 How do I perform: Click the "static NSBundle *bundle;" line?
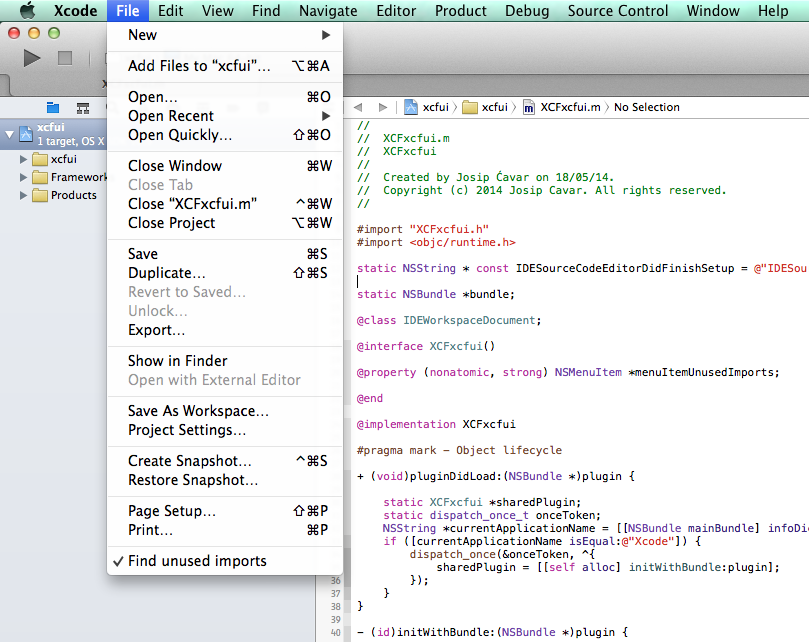click(x=435, y=294)
